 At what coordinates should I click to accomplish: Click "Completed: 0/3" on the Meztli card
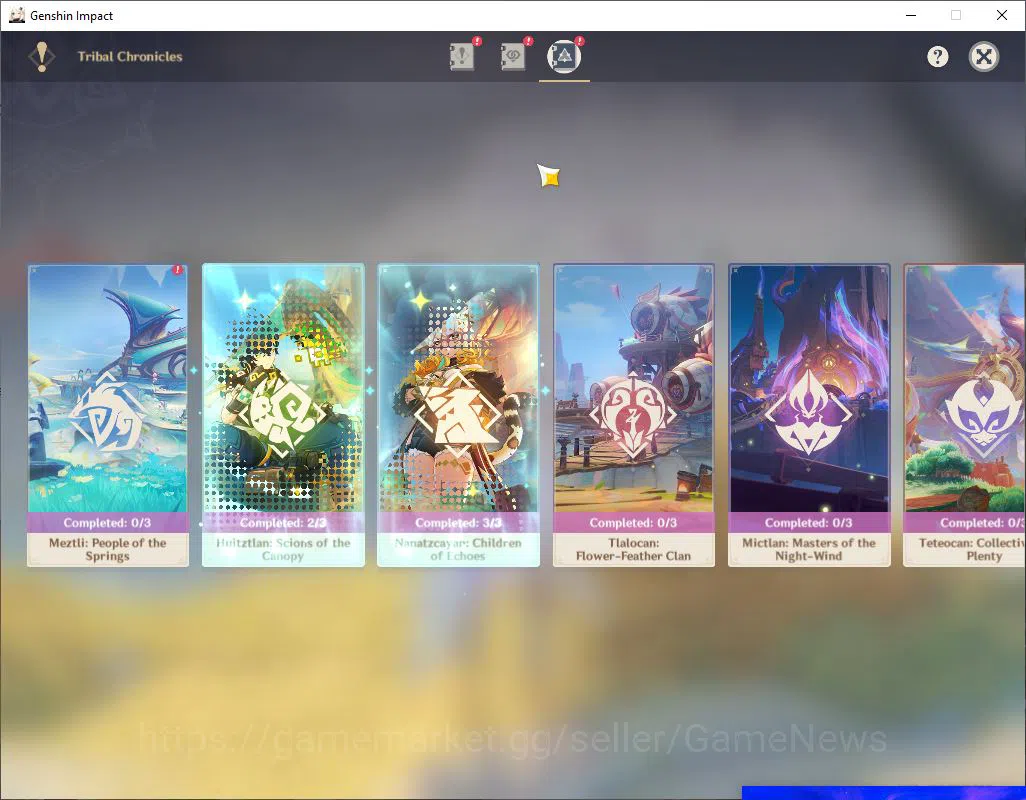(x=107, y=523)
